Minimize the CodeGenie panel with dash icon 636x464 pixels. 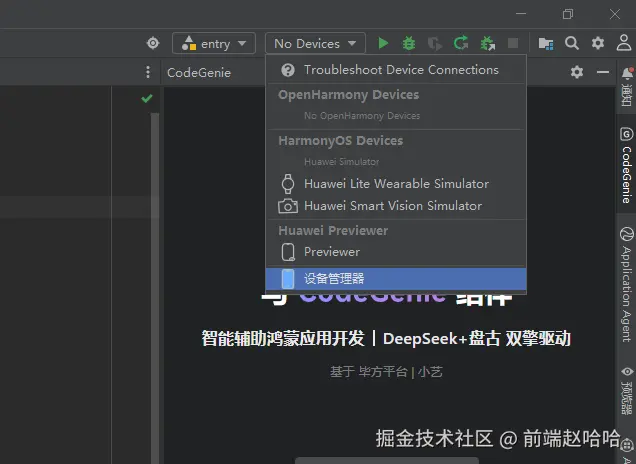click(x=603, y=72)
